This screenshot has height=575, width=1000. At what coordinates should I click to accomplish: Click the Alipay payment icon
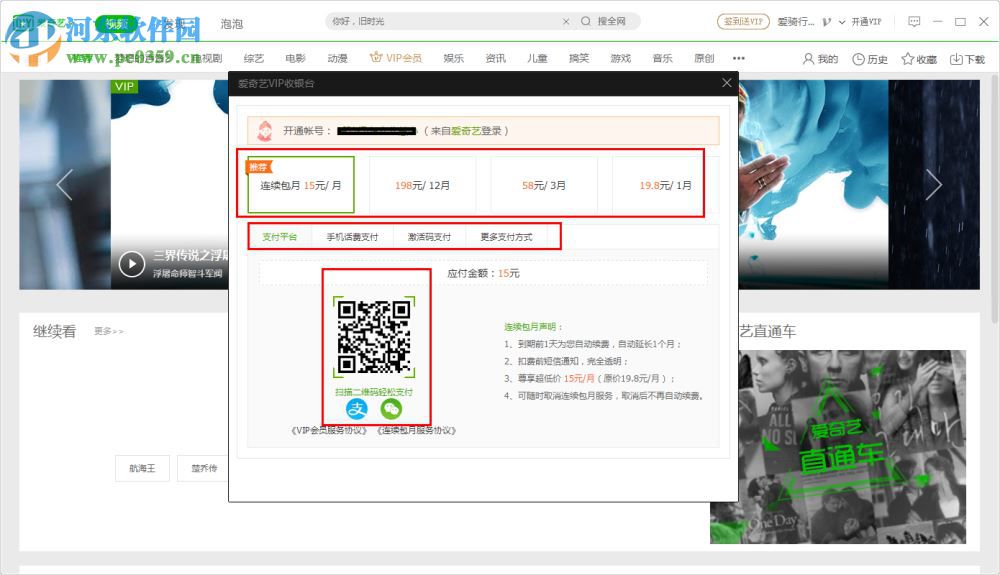click(x=357, y=409)
